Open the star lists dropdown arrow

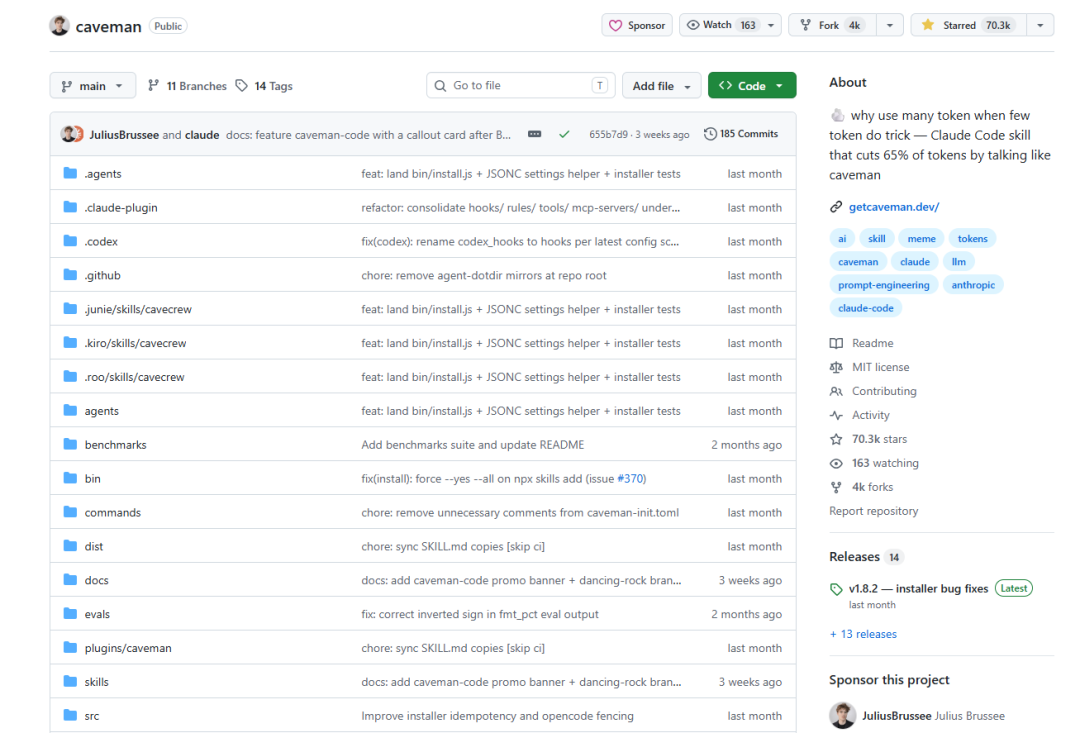1041,25
